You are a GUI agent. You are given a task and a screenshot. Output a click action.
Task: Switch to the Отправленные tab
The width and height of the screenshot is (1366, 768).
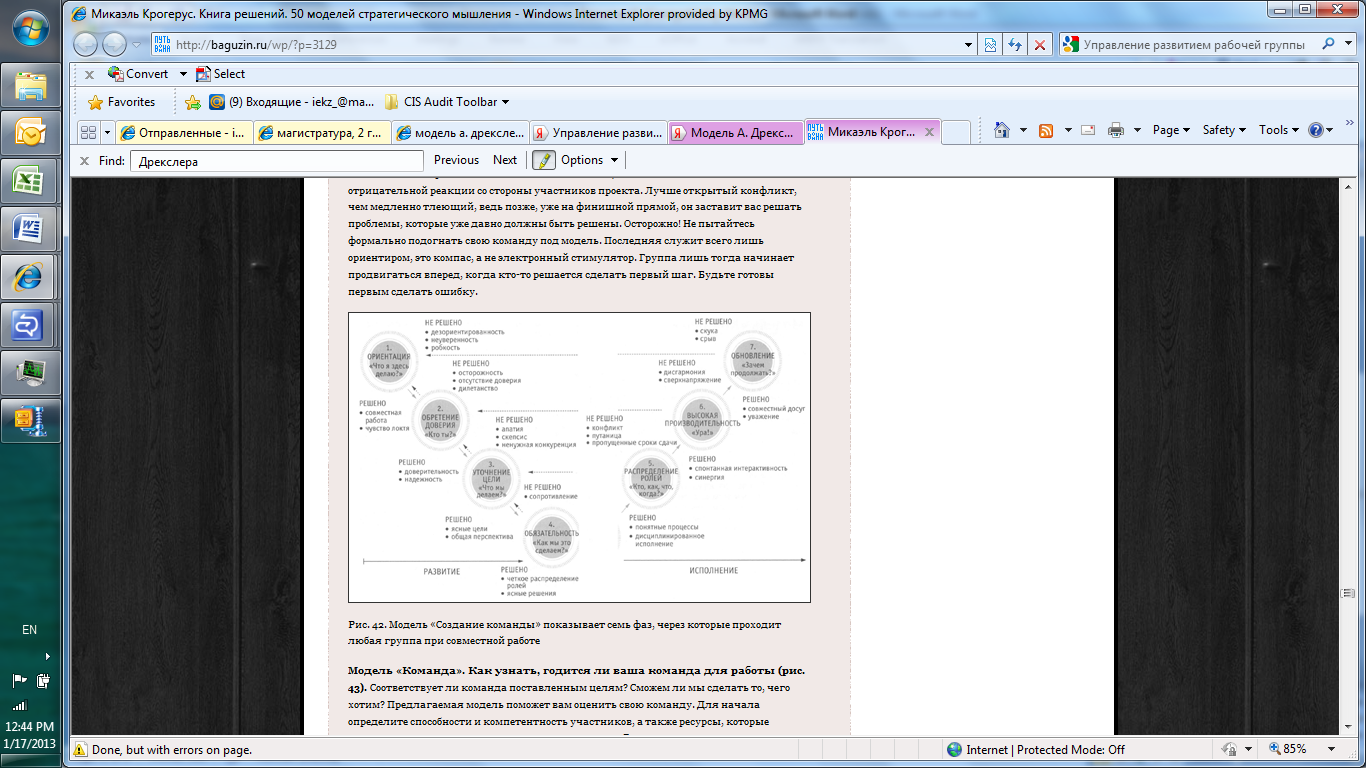184,132
